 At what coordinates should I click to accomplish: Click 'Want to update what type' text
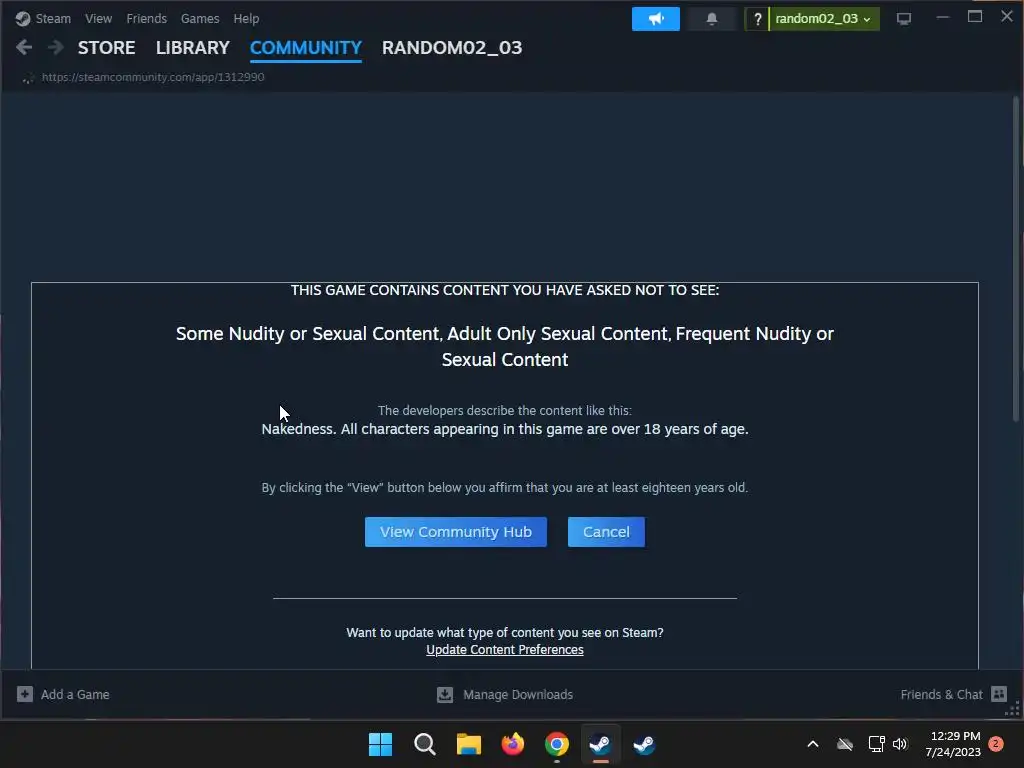pos(505,633)
